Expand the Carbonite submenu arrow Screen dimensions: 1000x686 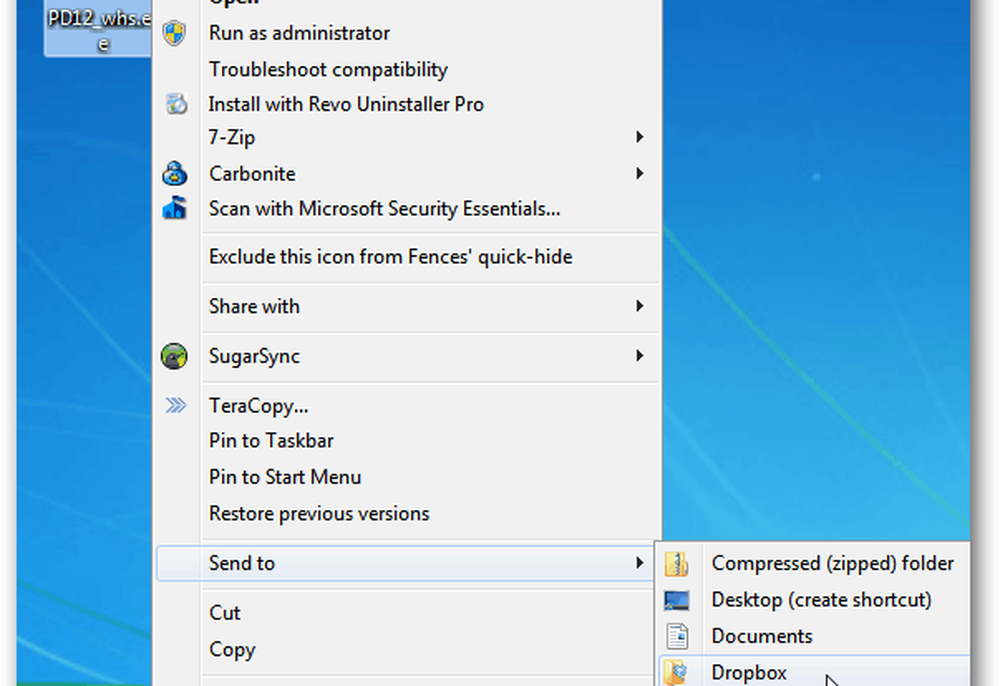pyautogui.click(x=639, y=173)
